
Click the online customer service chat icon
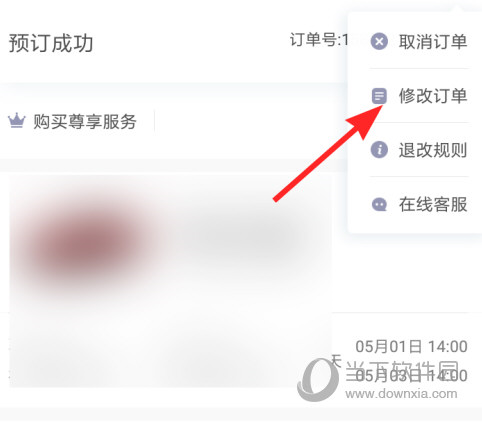[x=379, y=204]
